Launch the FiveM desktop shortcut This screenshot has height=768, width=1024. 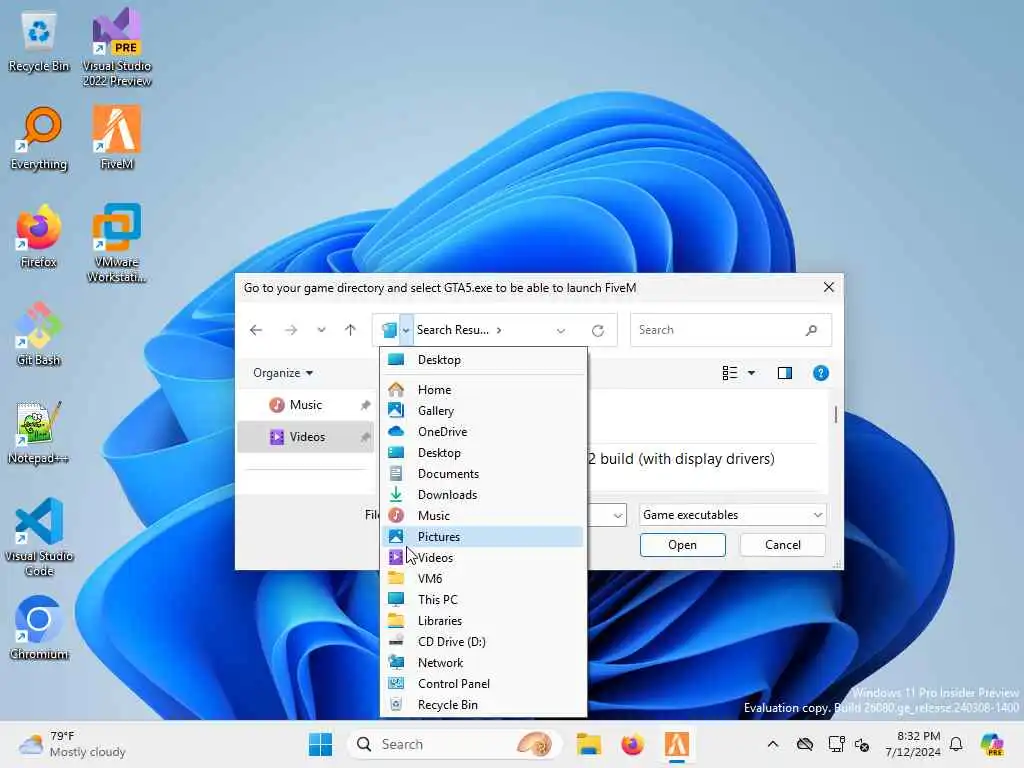coord(117,139)
